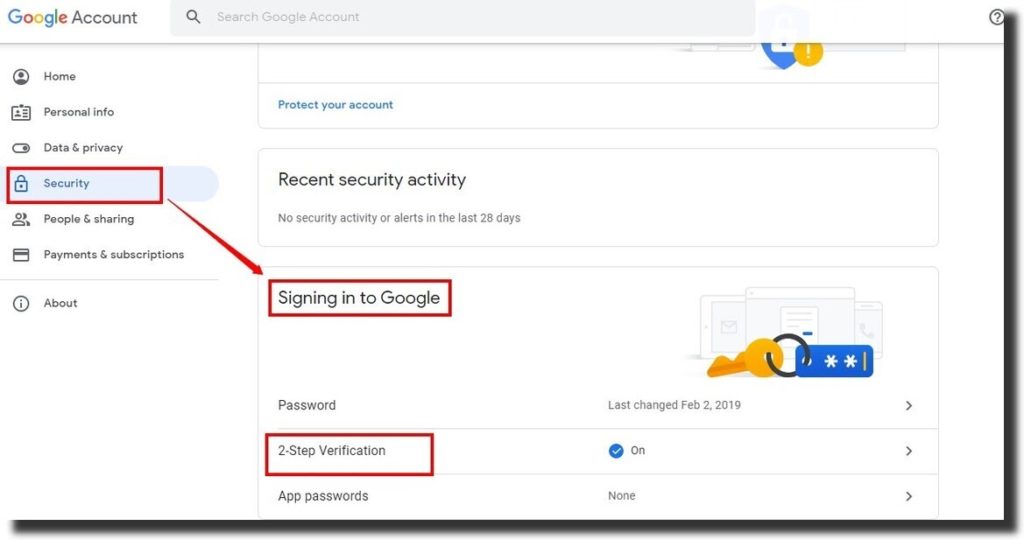Viewport: 1024px width, 540px height.
Task: Open the Home menu item
Action: point(59,76)
